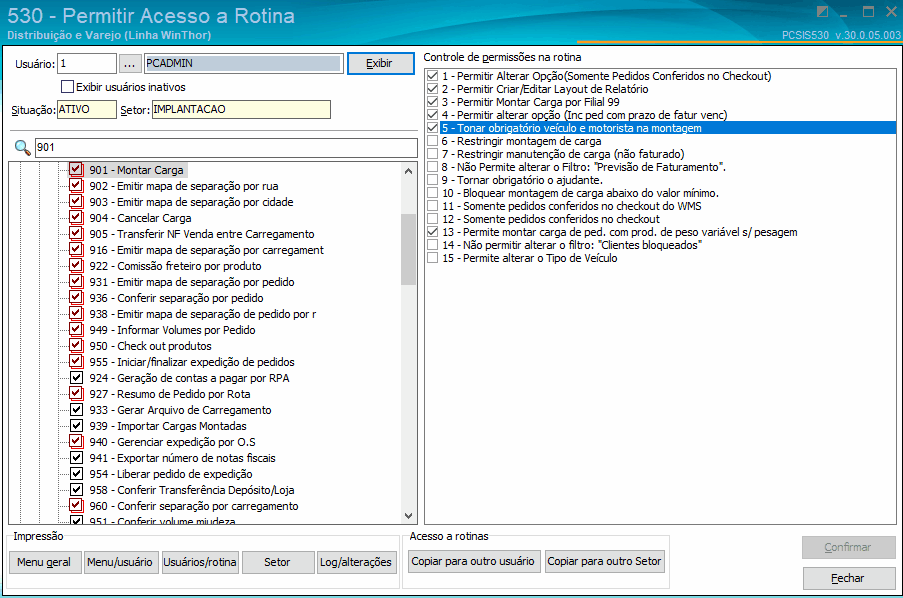Select row 941 - Exportar número de notas fiscais
The height and width of the screenshot is (598, 903).
click(x=183, y=458)
